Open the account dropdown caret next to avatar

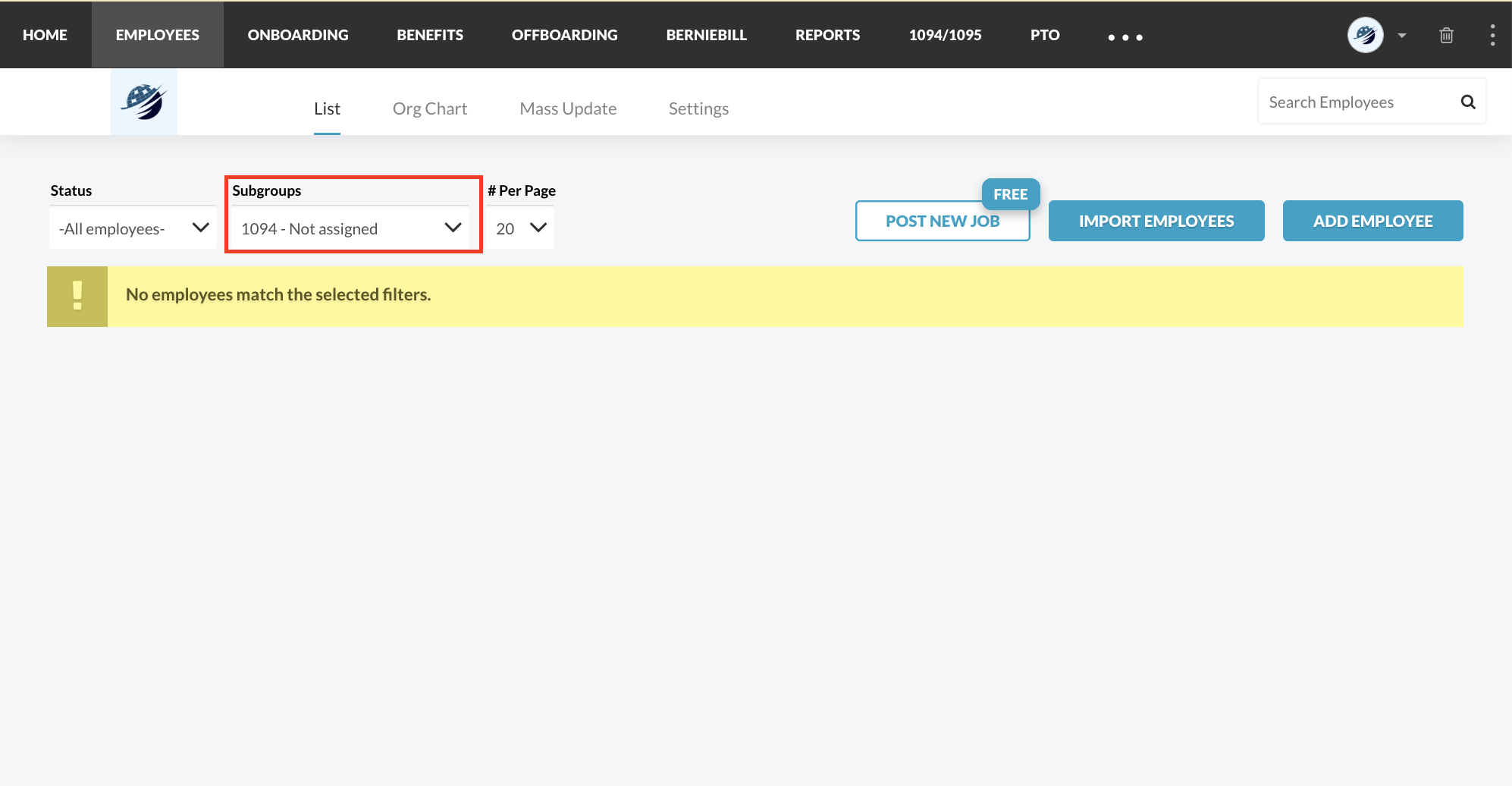pos(1402,36)
